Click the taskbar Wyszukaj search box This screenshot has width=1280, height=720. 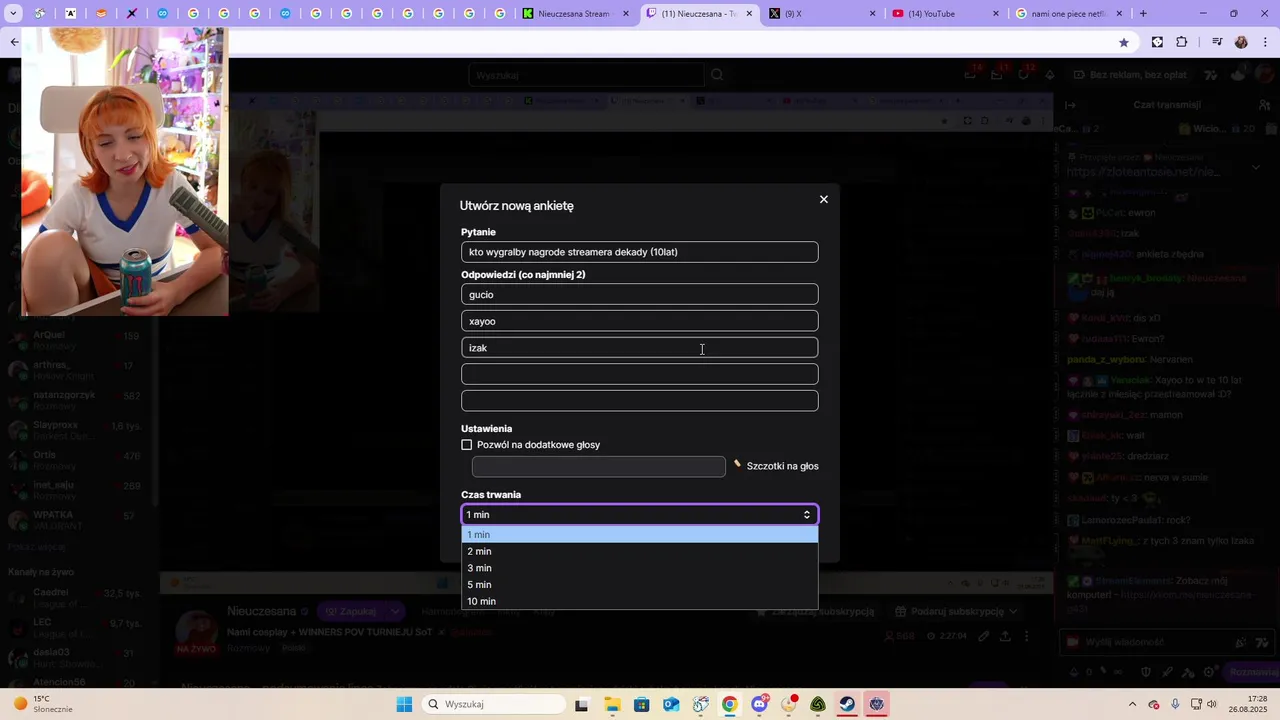pos(494,704)
